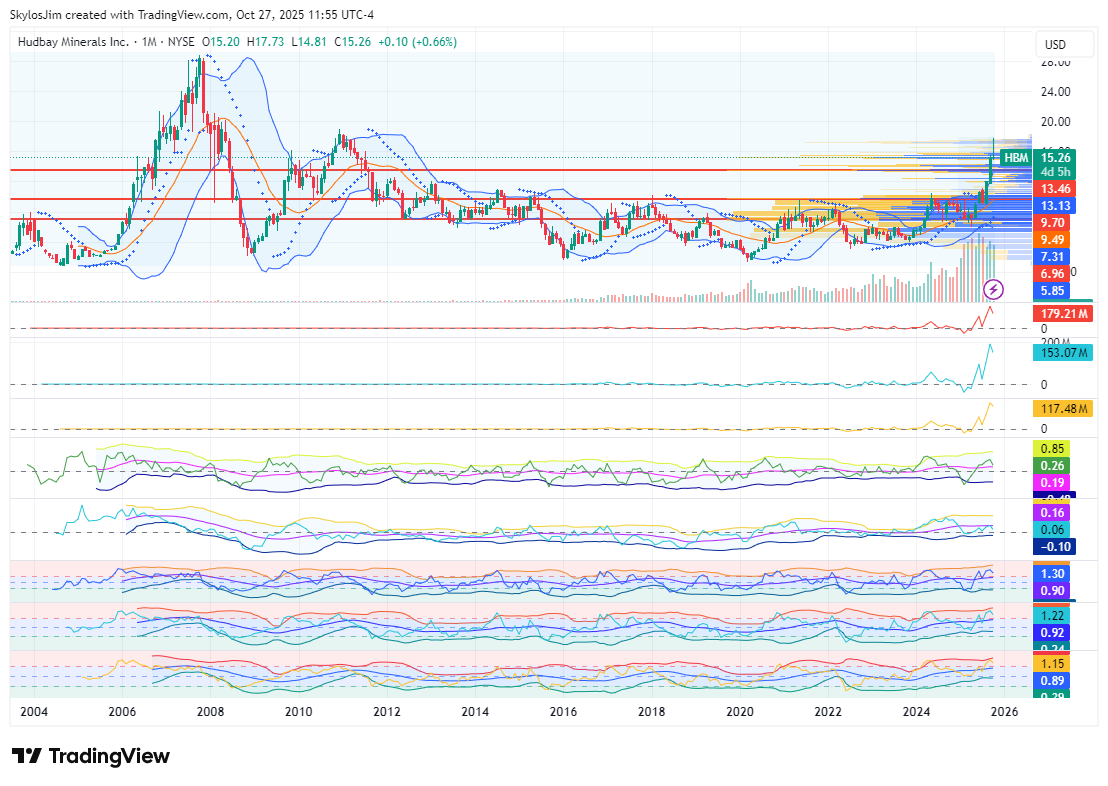Select the green HBM symbol tag
Screen dimensions: 1108x786
tap(1015, 158)
